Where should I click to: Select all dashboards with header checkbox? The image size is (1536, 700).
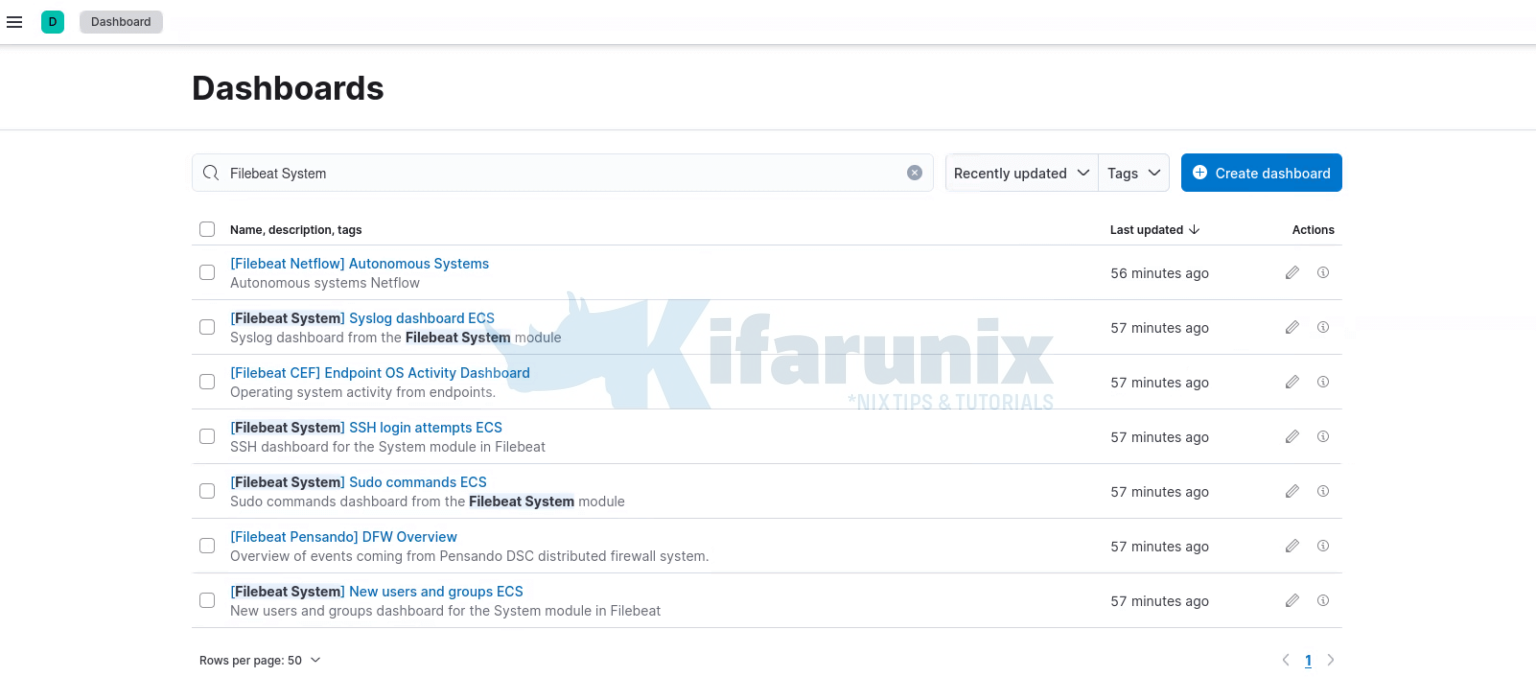click(x=207, y=229)
